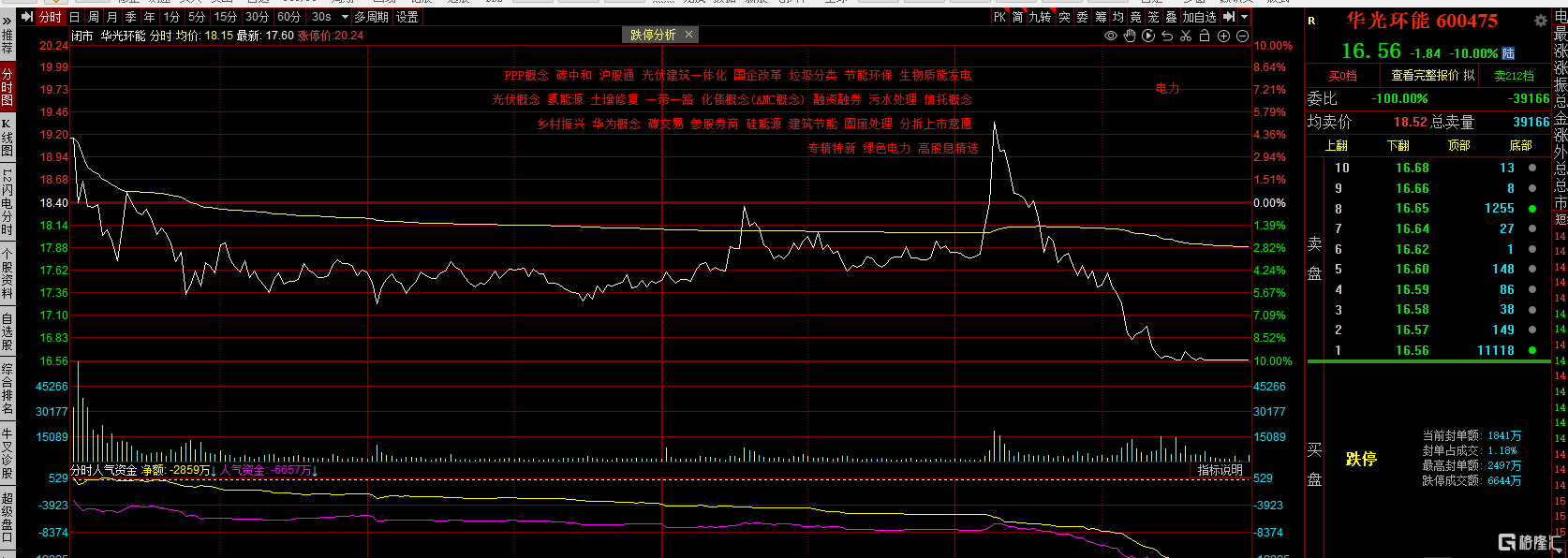Viewport: 1568px width, 558px height.
Task: Open K线图 in left sidebar
Action: click(x=7, y=137)
